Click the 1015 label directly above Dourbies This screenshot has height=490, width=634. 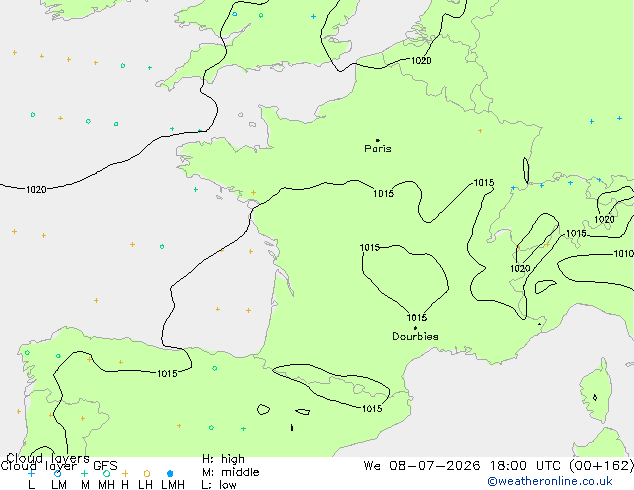417,317
